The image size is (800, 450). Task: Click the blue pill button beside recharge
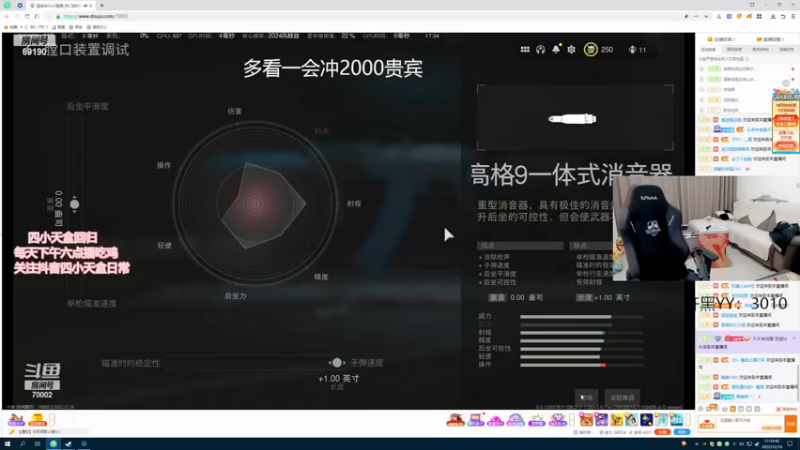pos(682,432)
